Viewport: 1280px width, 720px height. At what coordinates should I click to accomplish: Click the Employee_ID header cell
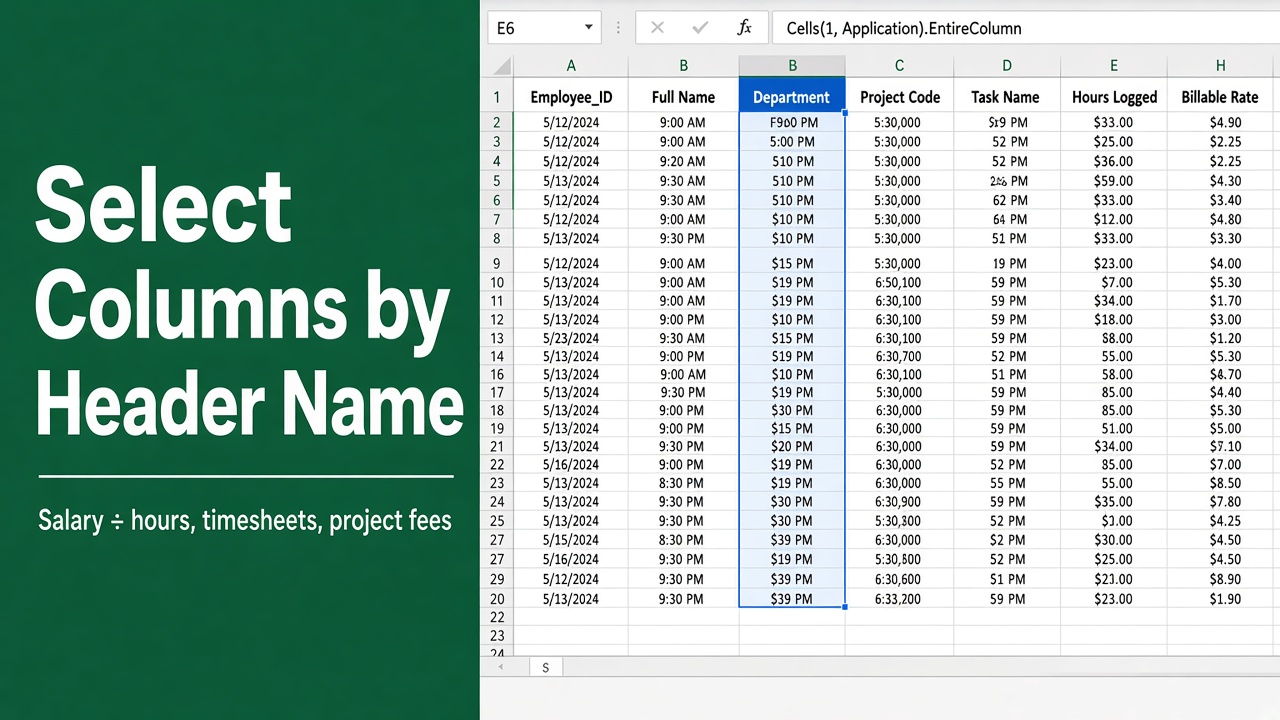(x=571, y=97)
